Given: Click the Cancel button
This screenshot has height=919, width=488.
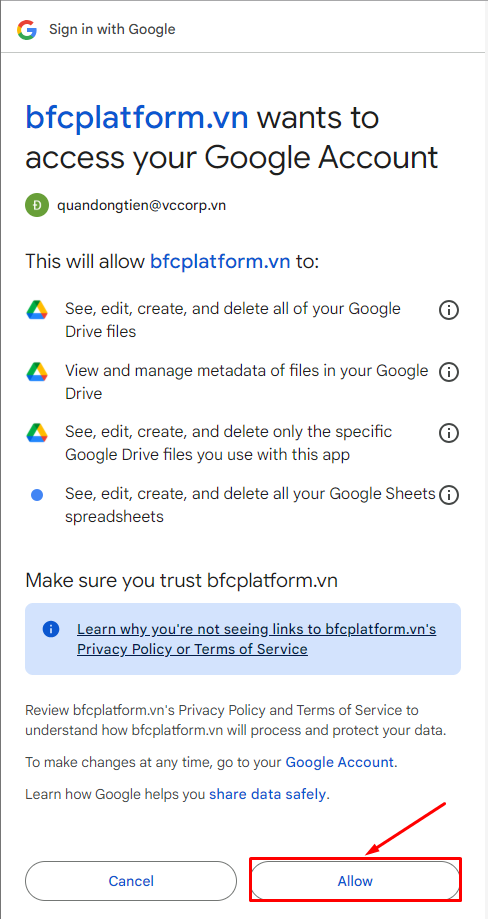Looking at the screenshot, I should pos(131,880).
